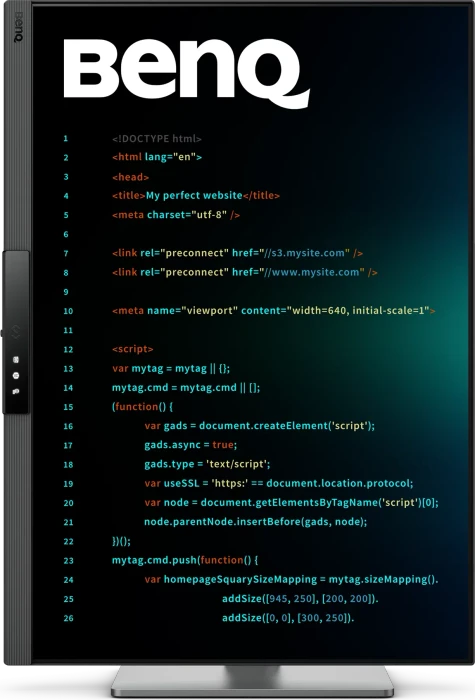Viewport: 475px width, 700px height.
Task: Click the homepageSquarySizeMapping variable name
Action: (x=240, y=579)
